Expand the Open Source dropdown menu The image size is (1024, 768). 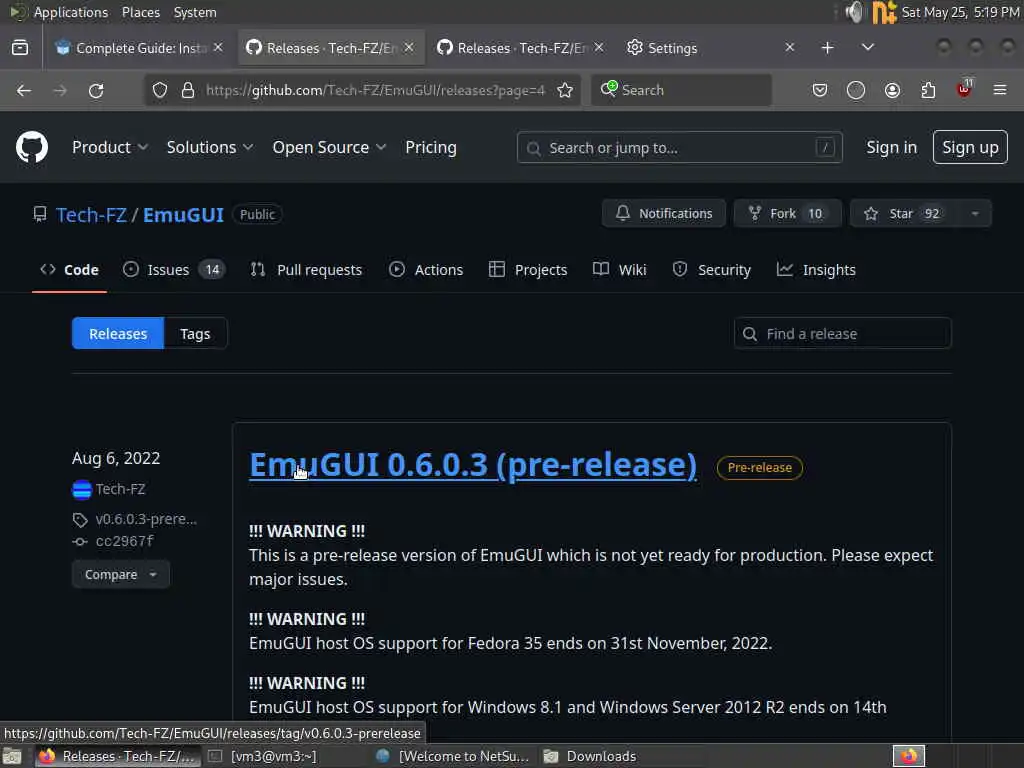(x=329, y=148)
